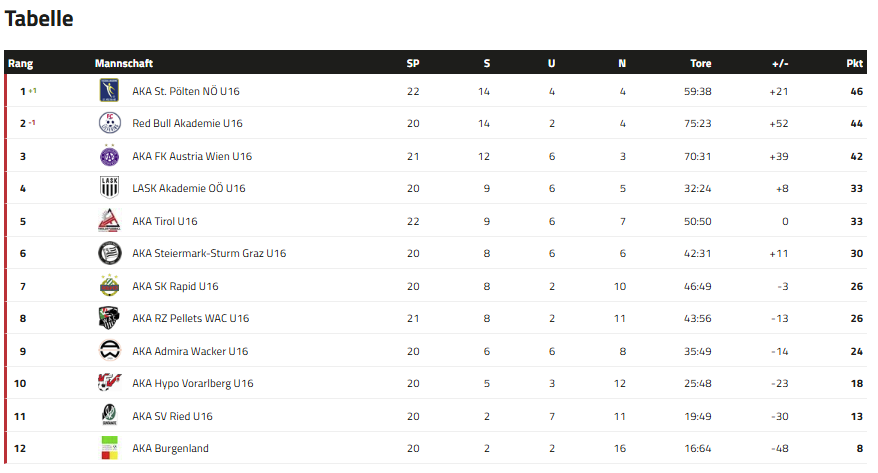Click the Rang column header
Image resolution: width=878 pixels, height=473 pixels.
(x=21, y=63)
